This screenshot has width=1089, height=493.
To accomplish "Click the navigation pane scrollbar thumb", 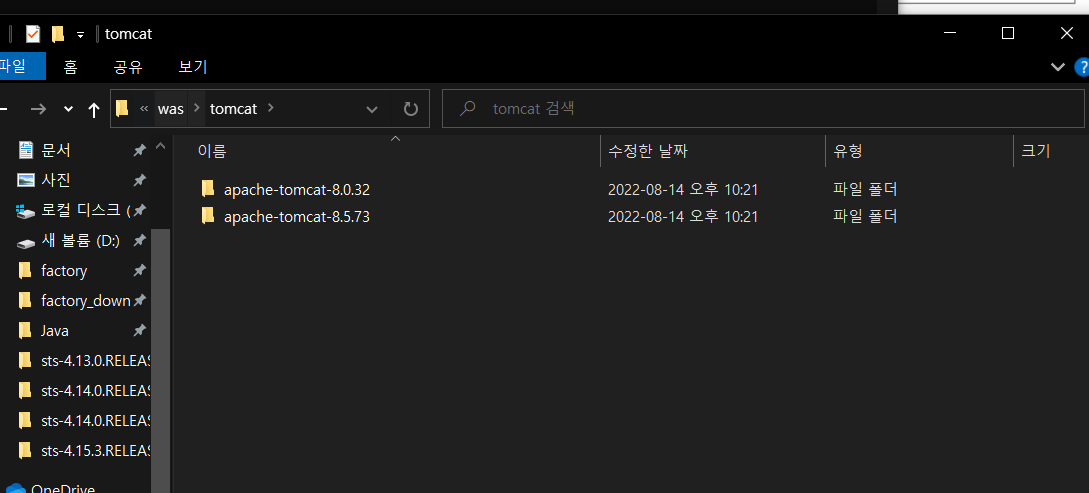I will (160, 360).
